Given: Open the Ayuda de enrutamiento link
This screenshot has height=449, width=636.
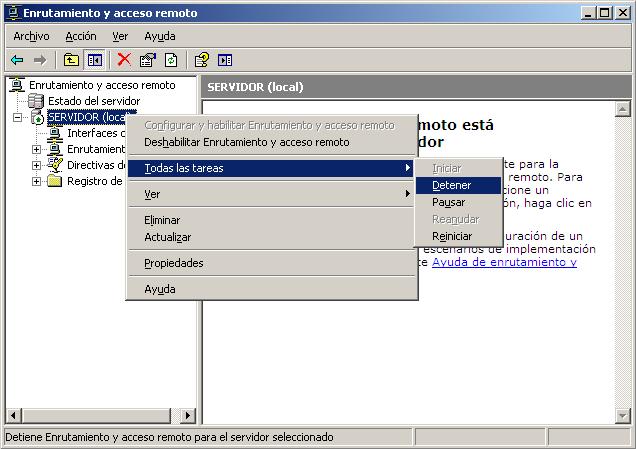Looking at the screenshot, I should tap(504, 262).
